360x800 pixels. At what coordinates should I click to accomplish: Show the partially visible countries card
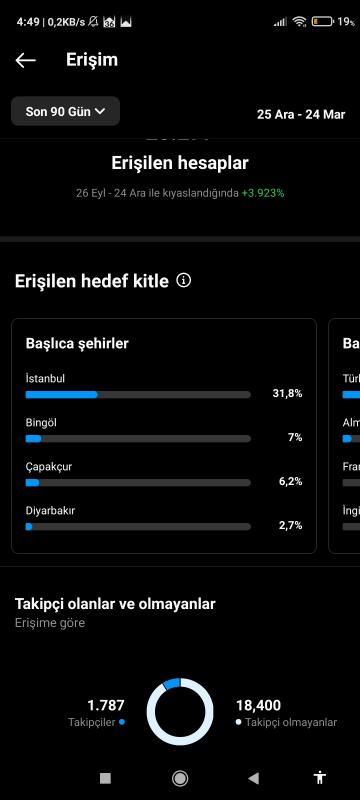tap(344, 436)
